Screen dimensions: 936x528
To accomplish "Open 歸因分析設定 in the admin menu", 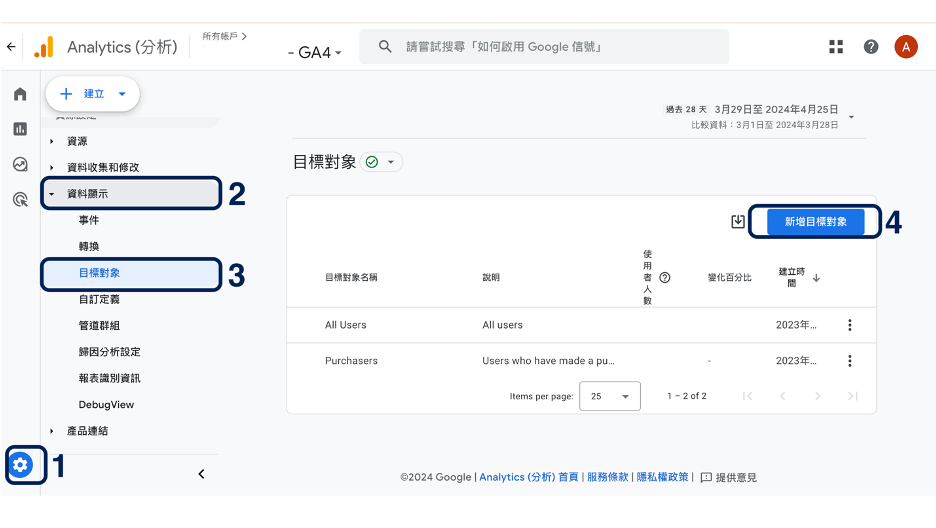I will point(110,352).
